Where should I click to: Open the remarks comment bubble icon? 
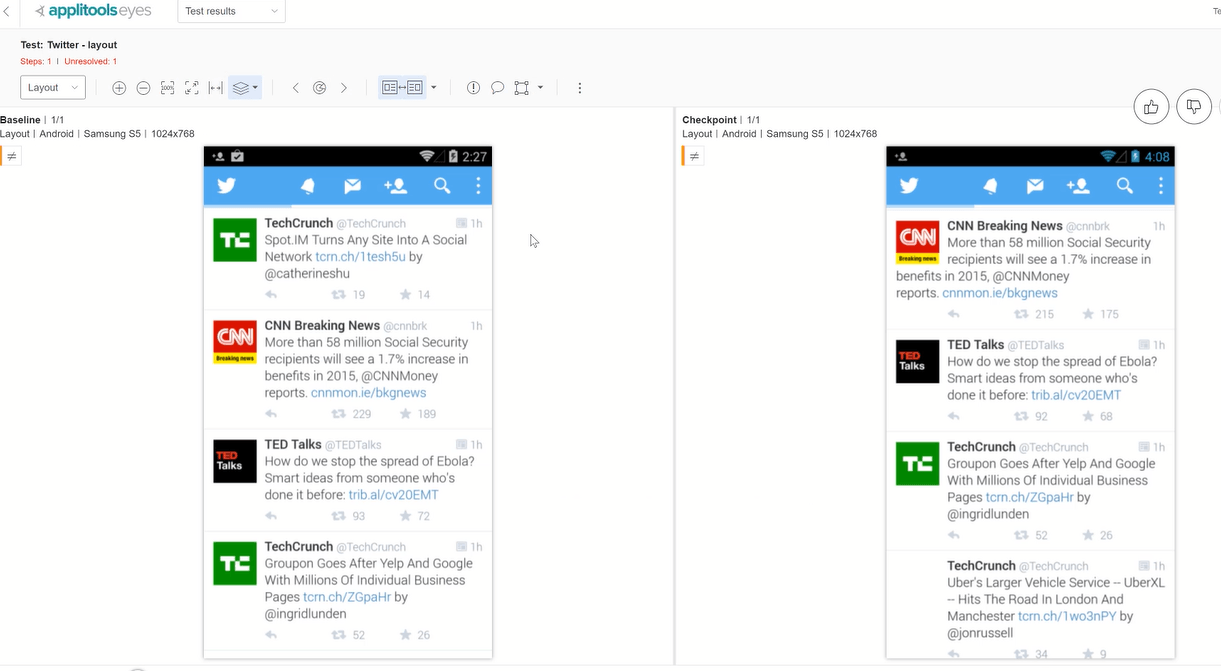click(497, 88)
